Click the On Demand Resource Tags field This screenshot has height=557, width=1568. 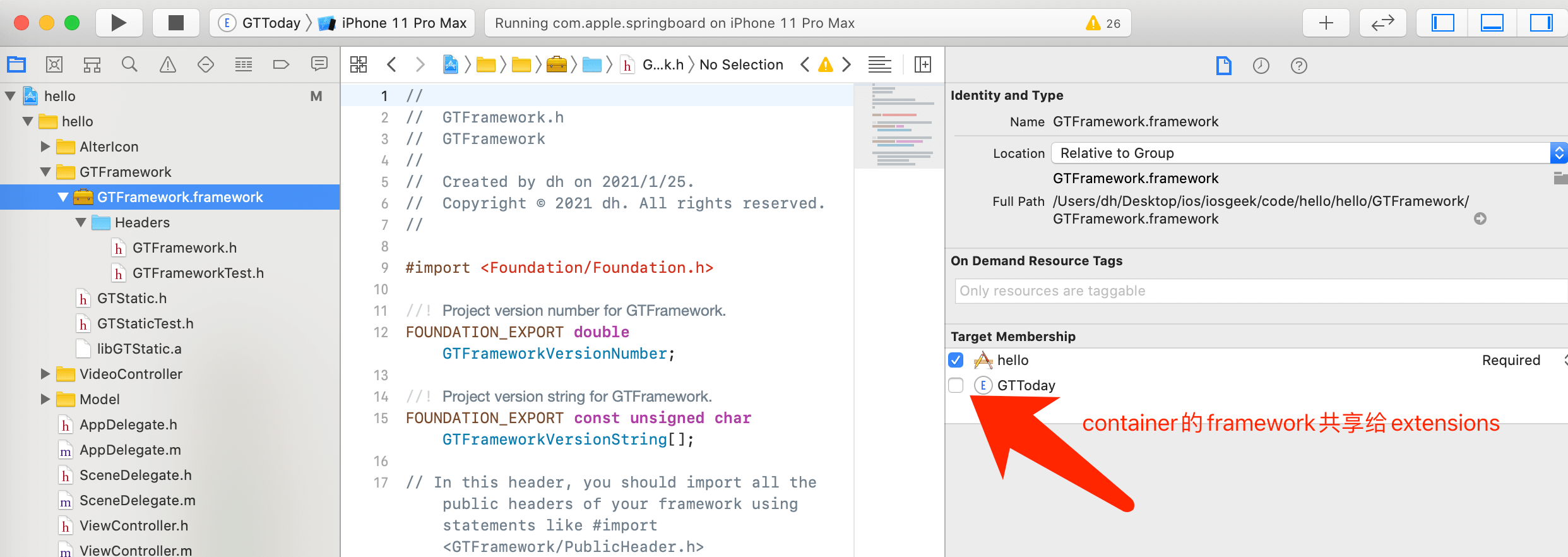1261,290
